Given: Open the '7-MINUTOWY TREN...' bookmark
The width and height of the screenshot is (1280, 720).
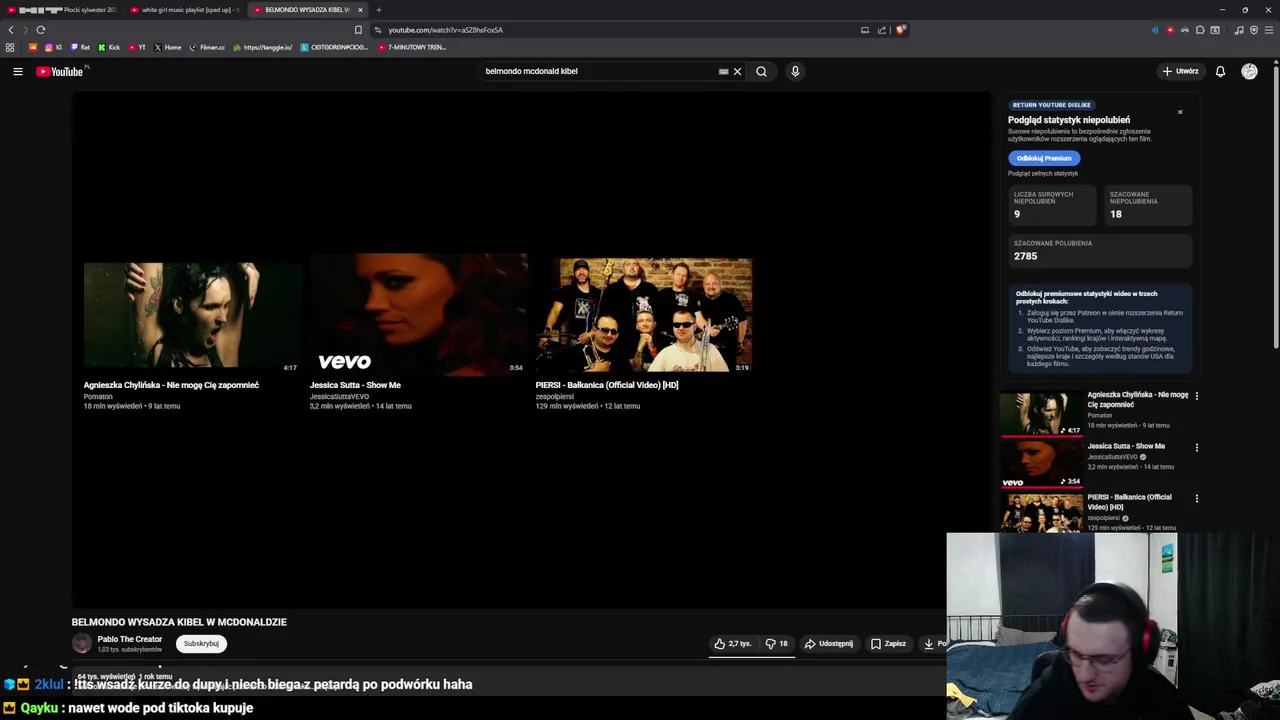Looking at the screenshot, I should tap(412, 47).
